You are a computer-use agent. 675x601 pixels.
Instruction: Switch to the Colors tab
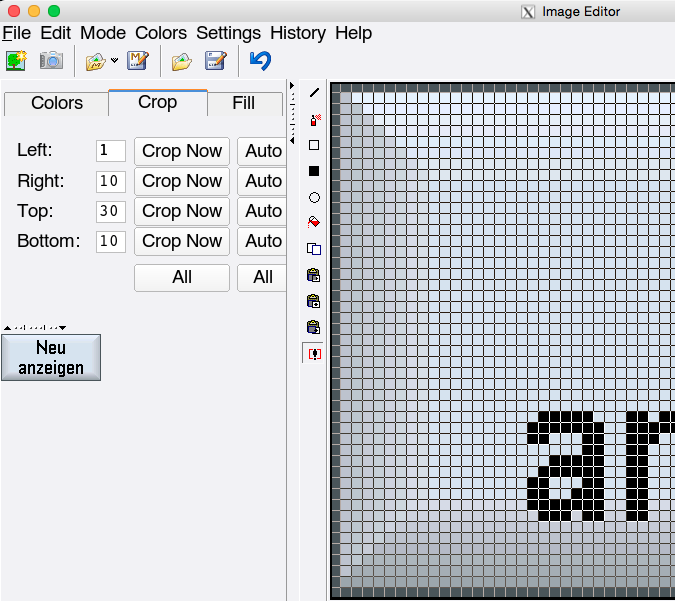tap(57, 103)
